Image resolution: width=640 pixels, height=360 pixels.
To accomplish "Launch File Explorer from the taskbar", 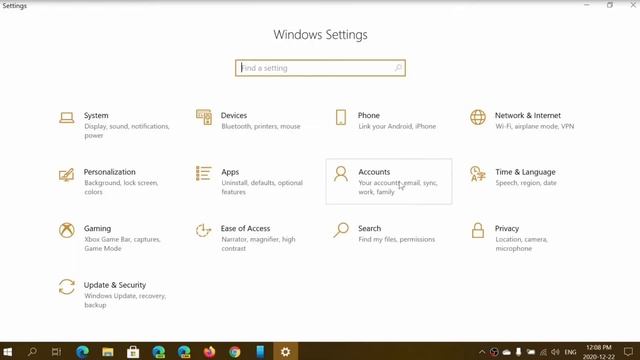I will [108, 351].
